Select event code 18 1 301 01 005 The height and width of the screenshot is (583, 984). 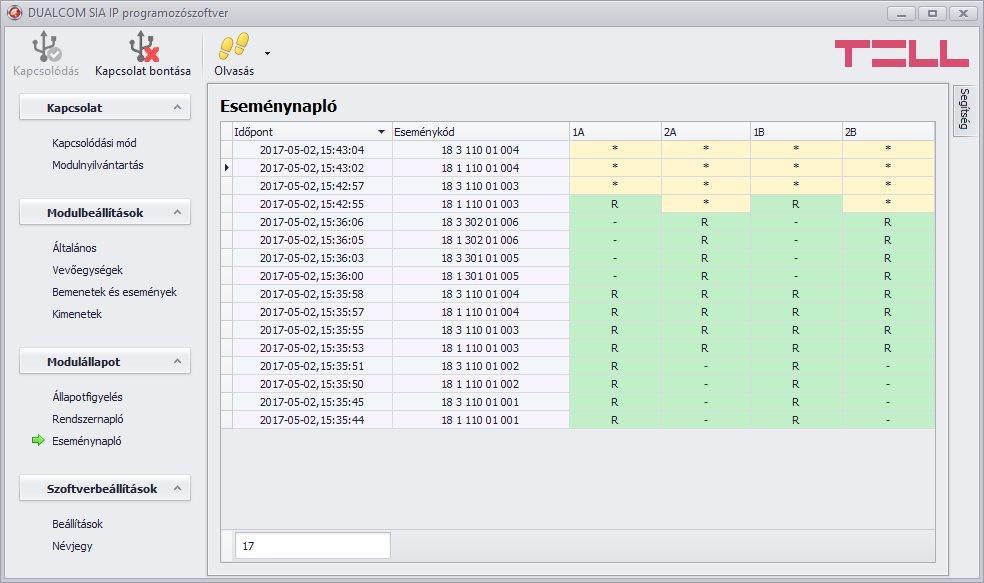click(480, 276)
